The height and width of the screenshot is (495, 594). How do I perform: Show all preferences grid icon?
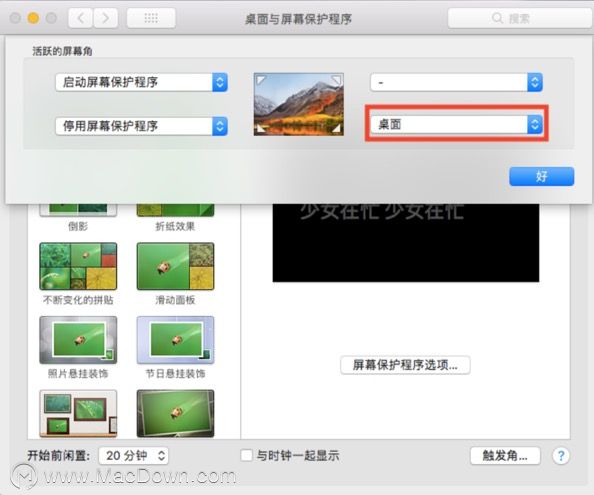point(151,18)
